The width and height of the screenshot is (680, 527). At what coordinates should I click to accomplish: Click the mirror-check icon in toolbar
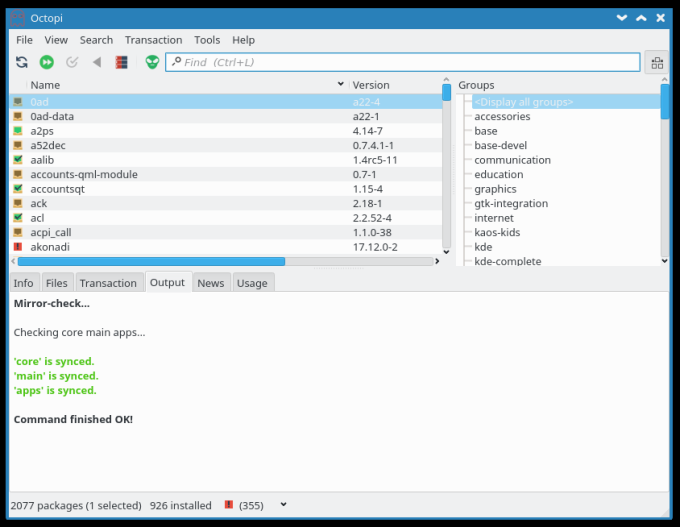[x=121, y=62]
